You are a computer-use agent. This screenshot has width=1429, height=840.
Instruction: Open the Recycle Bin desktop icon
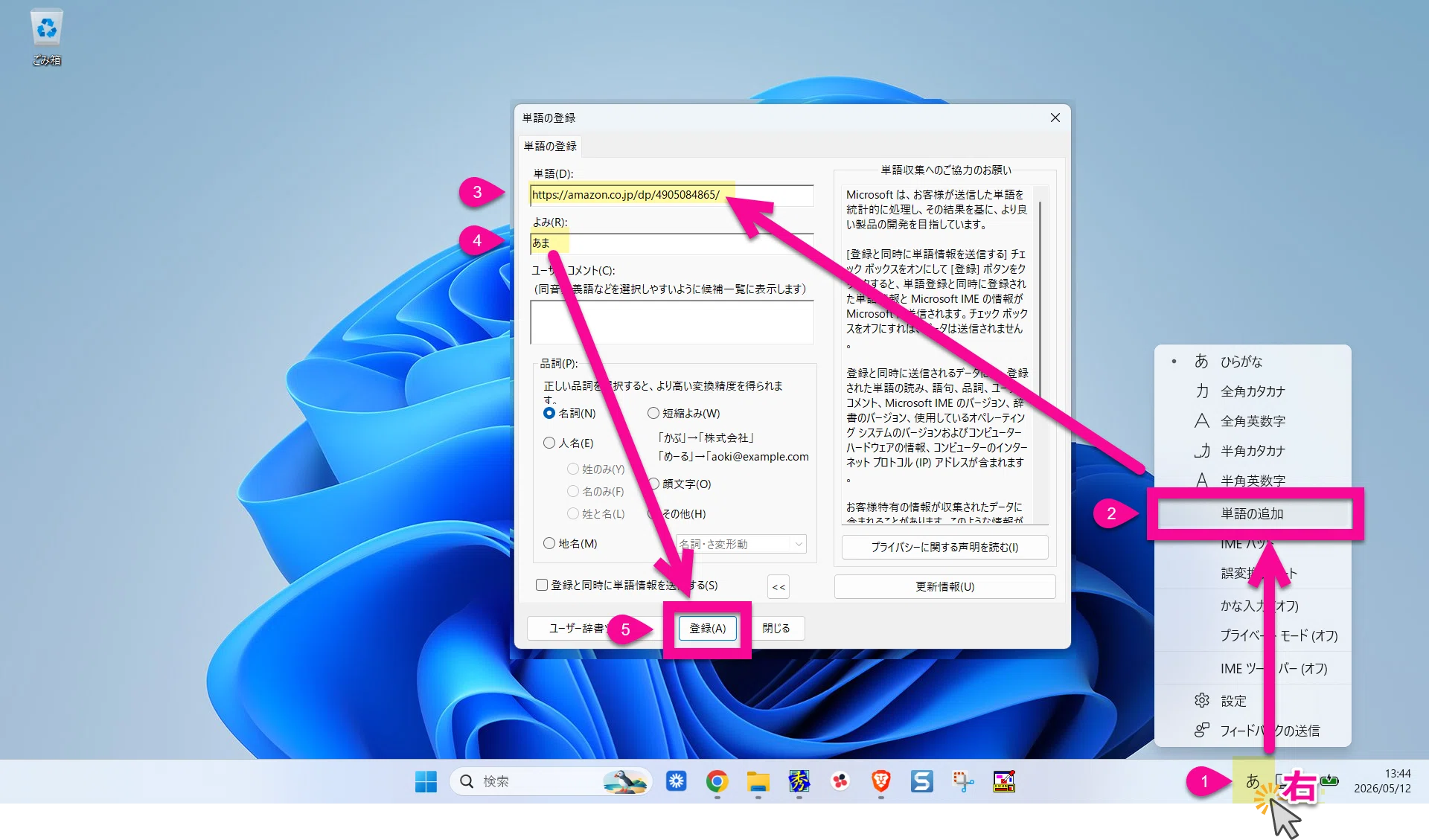46,37
